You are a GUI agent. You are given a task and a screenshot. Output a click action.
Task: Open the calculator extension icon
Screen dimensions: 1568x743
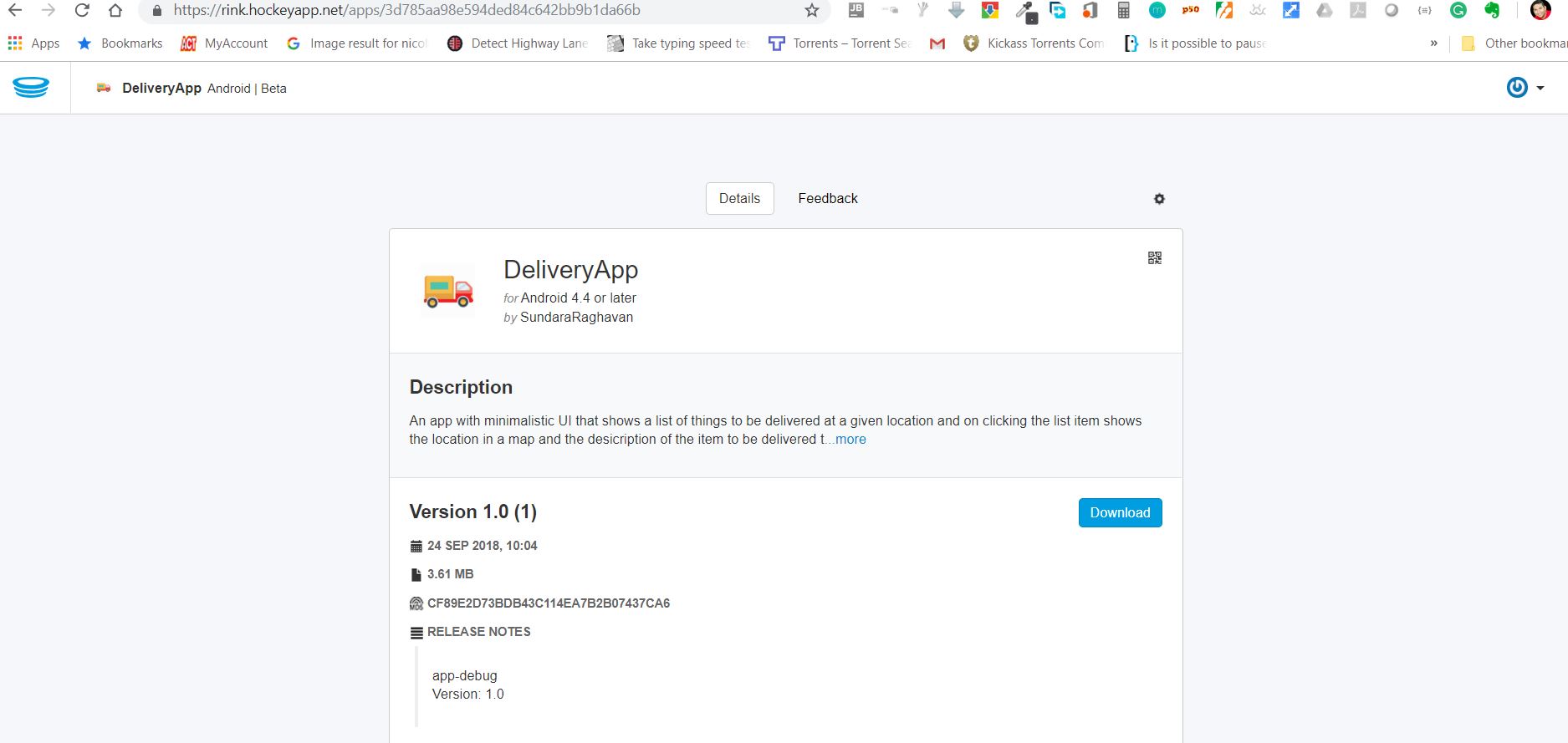coord(1124,10)
